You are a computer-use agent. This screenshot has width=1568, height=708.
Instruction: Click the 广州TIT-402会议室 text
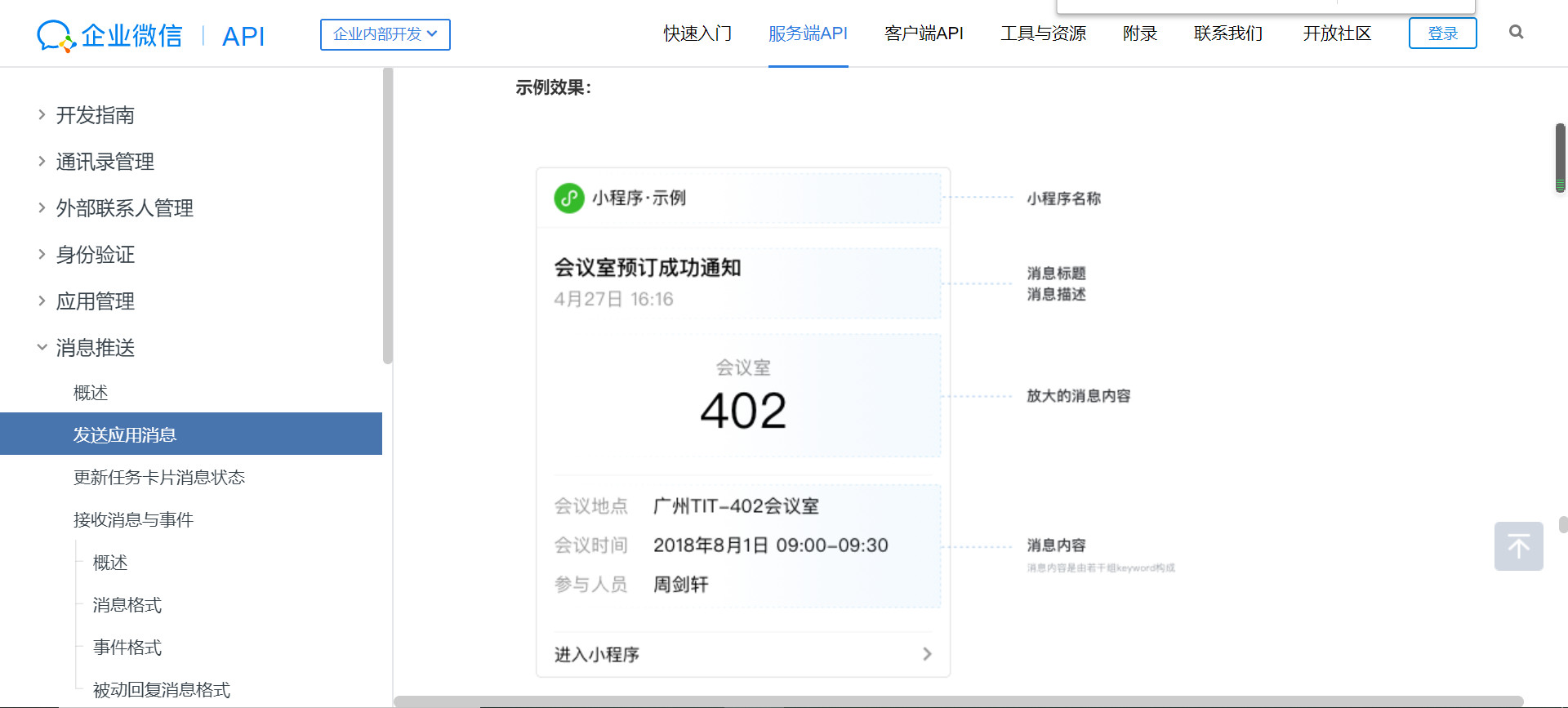(x=736, y=506)
